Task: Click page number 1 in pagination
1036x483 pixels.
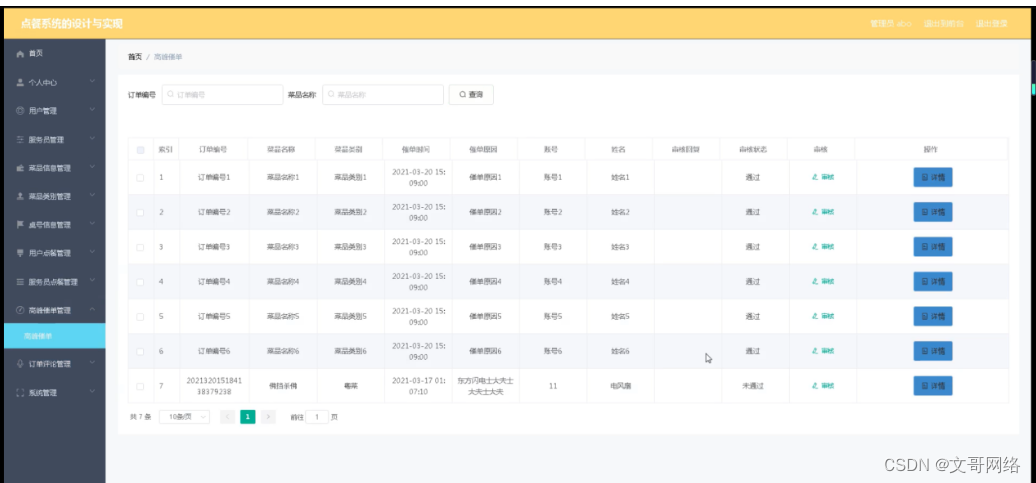Action: [248, 417]
